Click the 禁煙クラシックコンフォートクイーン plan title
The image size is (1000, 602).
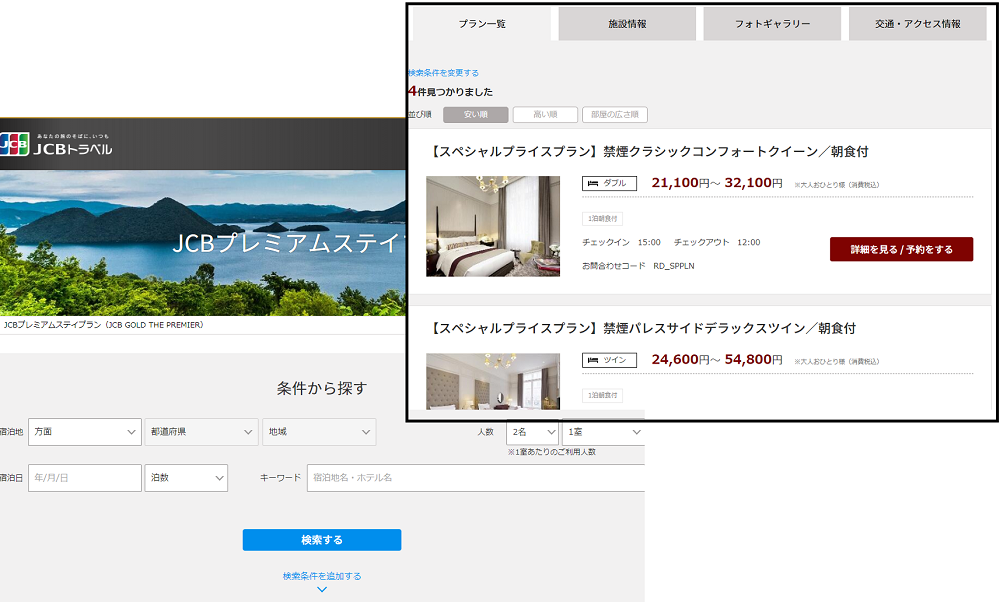[x=649, y=152]
